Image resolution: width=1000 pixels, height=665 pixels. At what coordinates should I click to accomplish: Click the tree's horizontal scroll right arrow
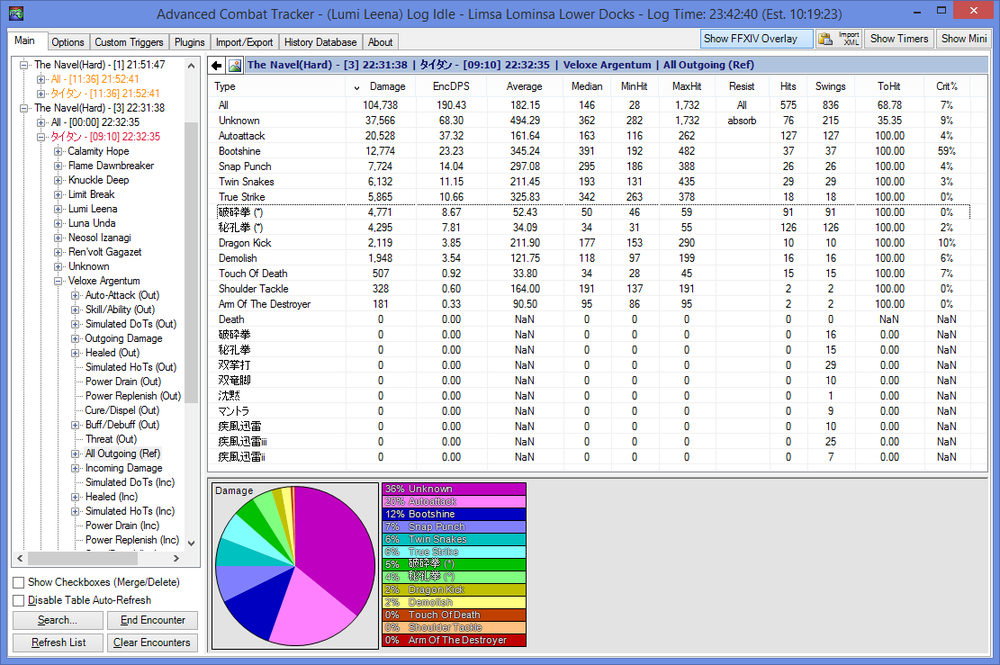click(177, 559)
